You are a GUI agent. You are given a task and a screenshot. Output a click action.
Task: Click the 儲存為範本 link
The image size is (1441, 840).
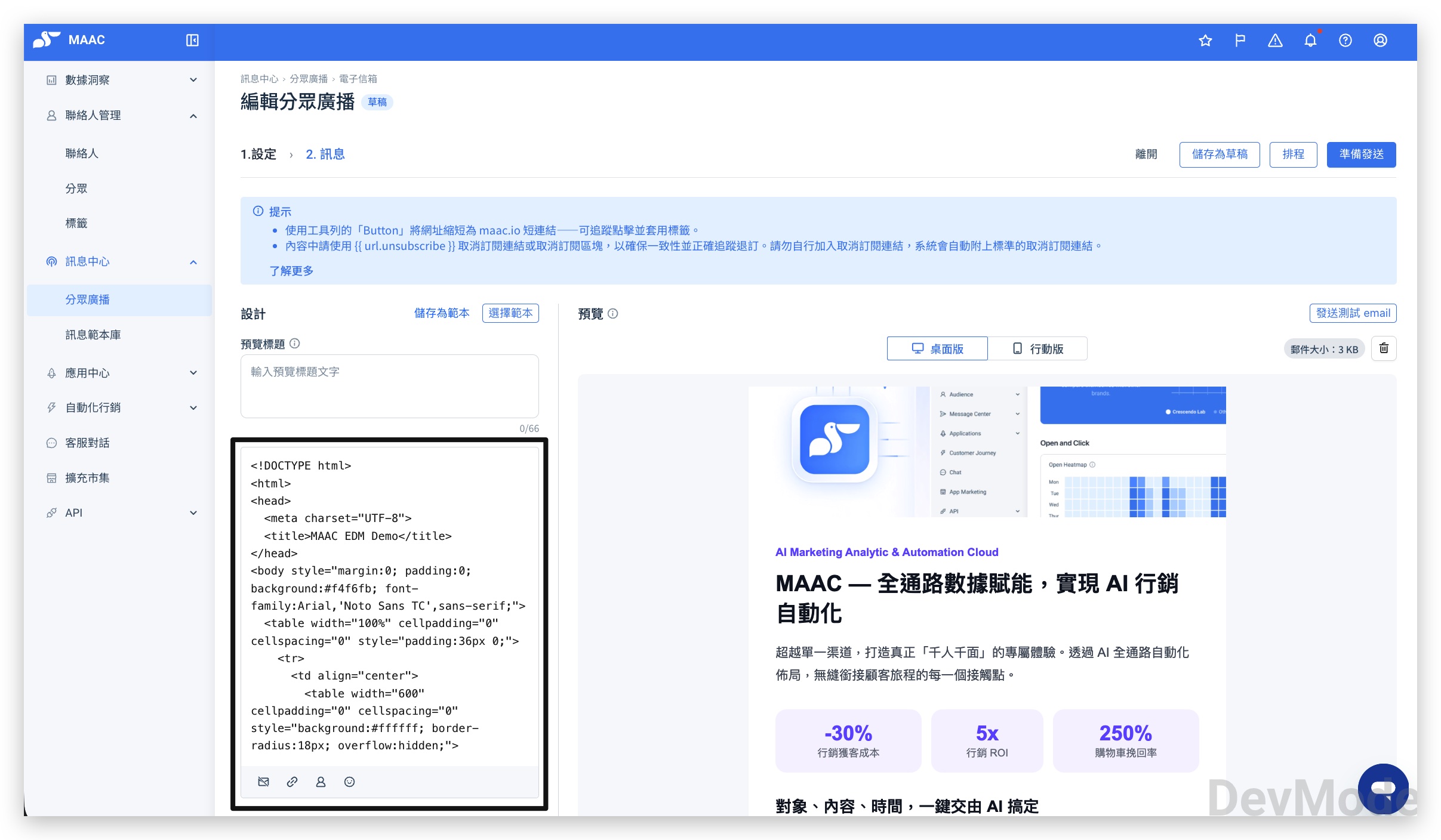pos(442,313)
